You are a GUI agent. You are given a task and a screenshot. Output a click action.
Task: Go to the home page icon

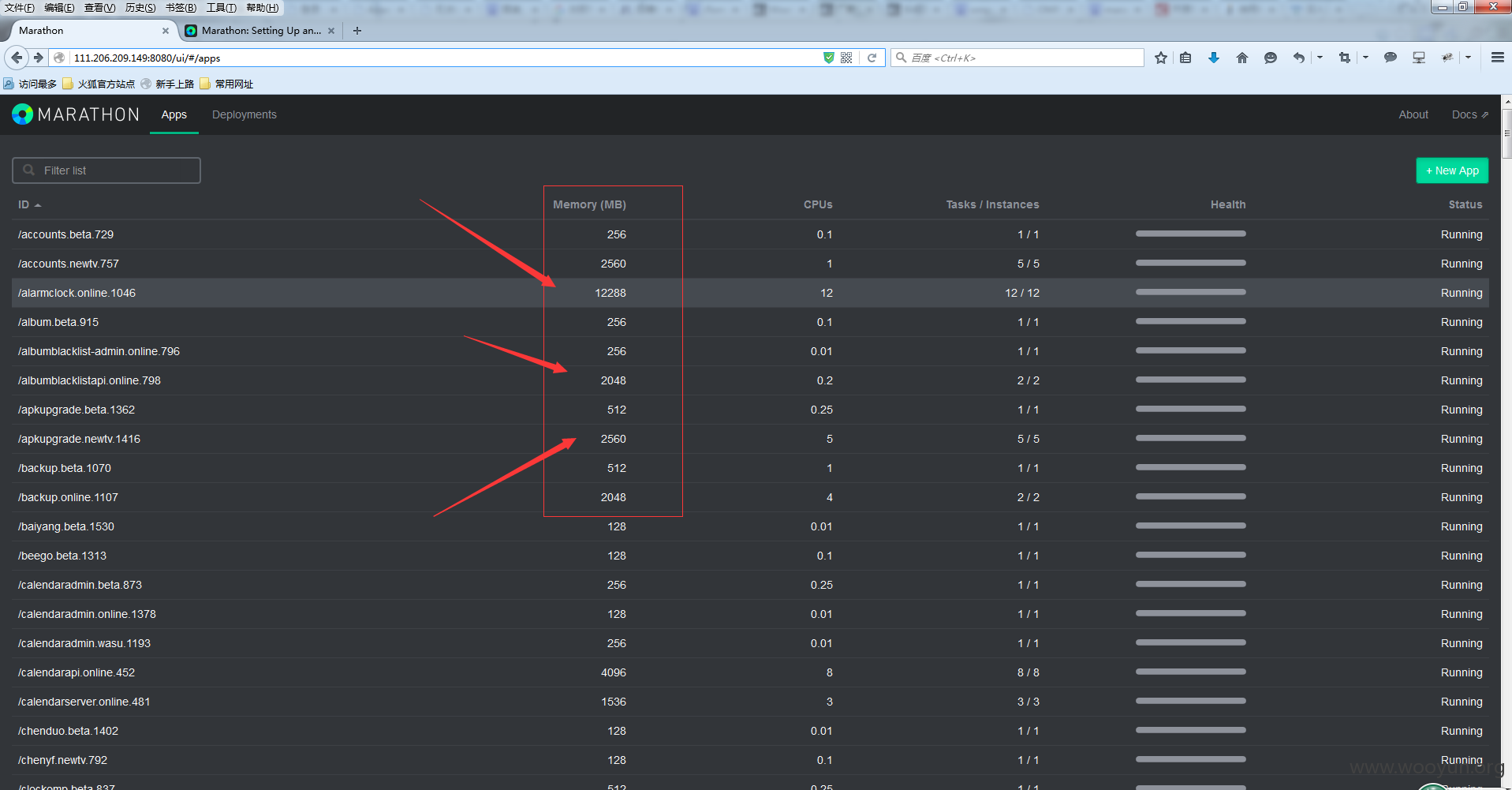[x=1242, y=58]
